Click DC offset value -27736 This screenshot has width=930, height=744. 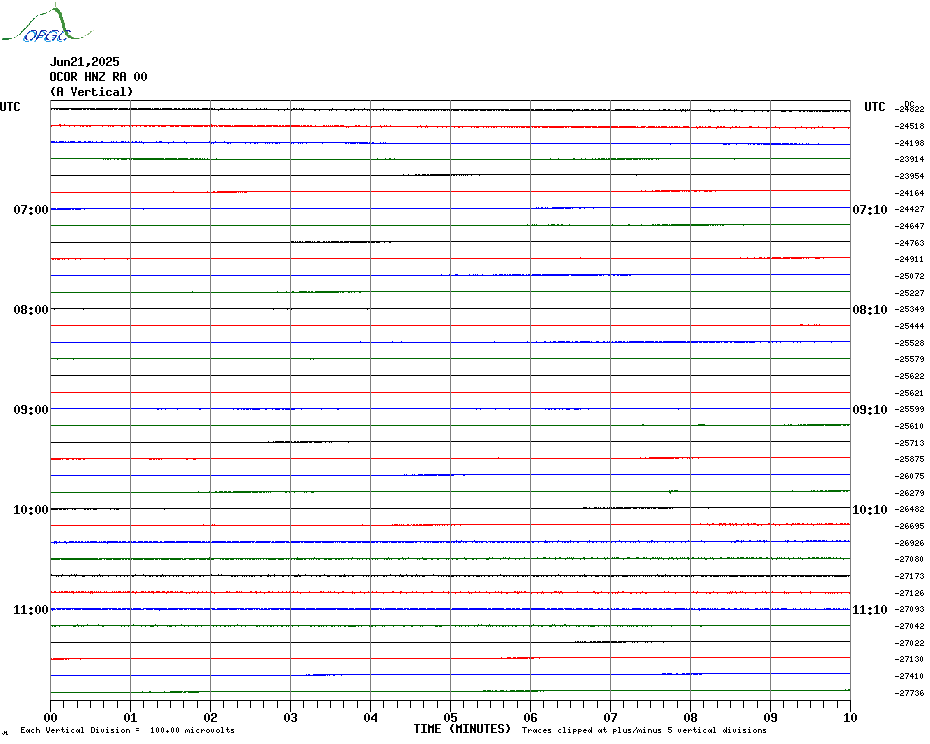tap(910, 693)
